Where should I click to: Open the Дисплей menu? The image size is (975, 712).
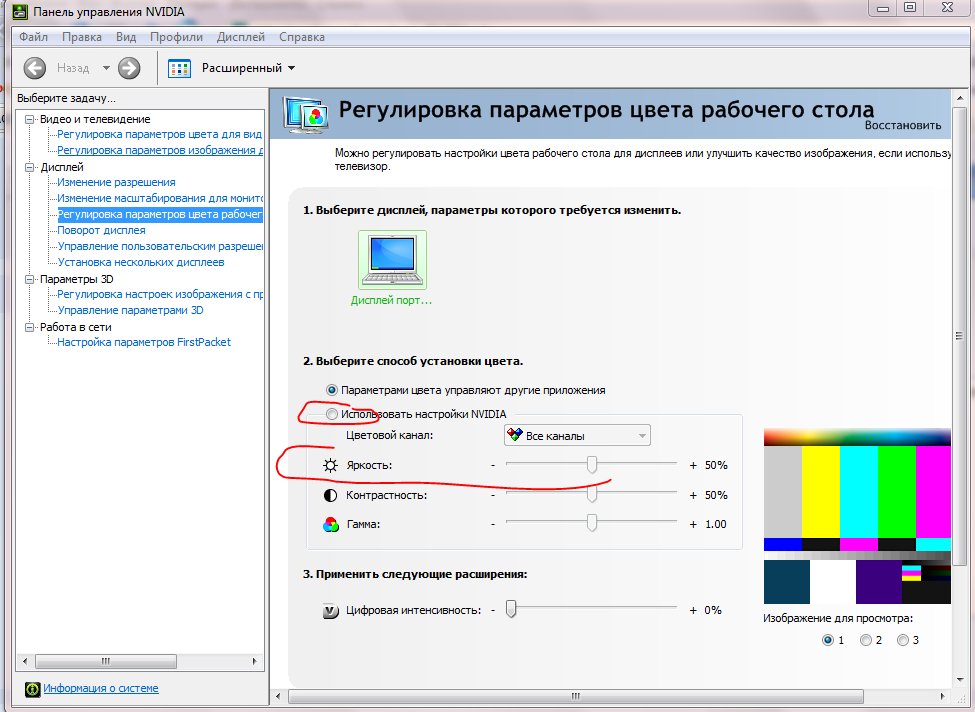(x=241, y=37)
